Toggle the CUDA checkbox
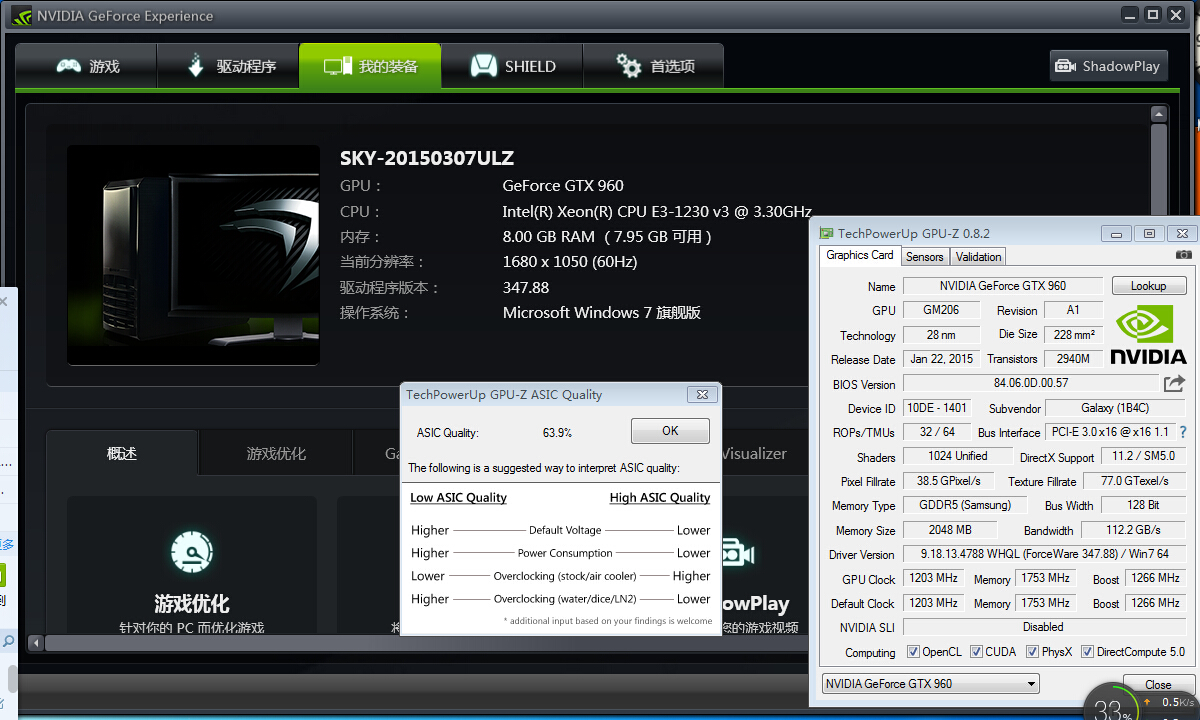 [976, 652]
